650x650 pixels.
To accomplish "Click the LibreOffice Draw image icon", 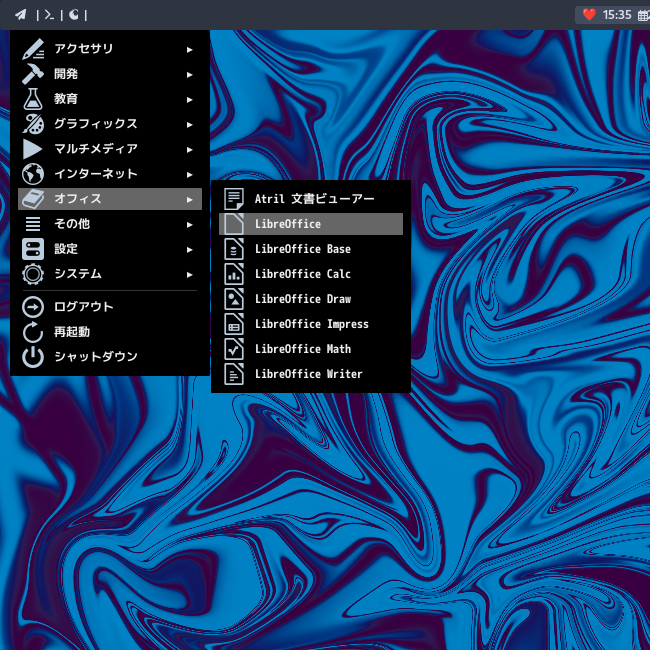I will (x=234, y=299).
